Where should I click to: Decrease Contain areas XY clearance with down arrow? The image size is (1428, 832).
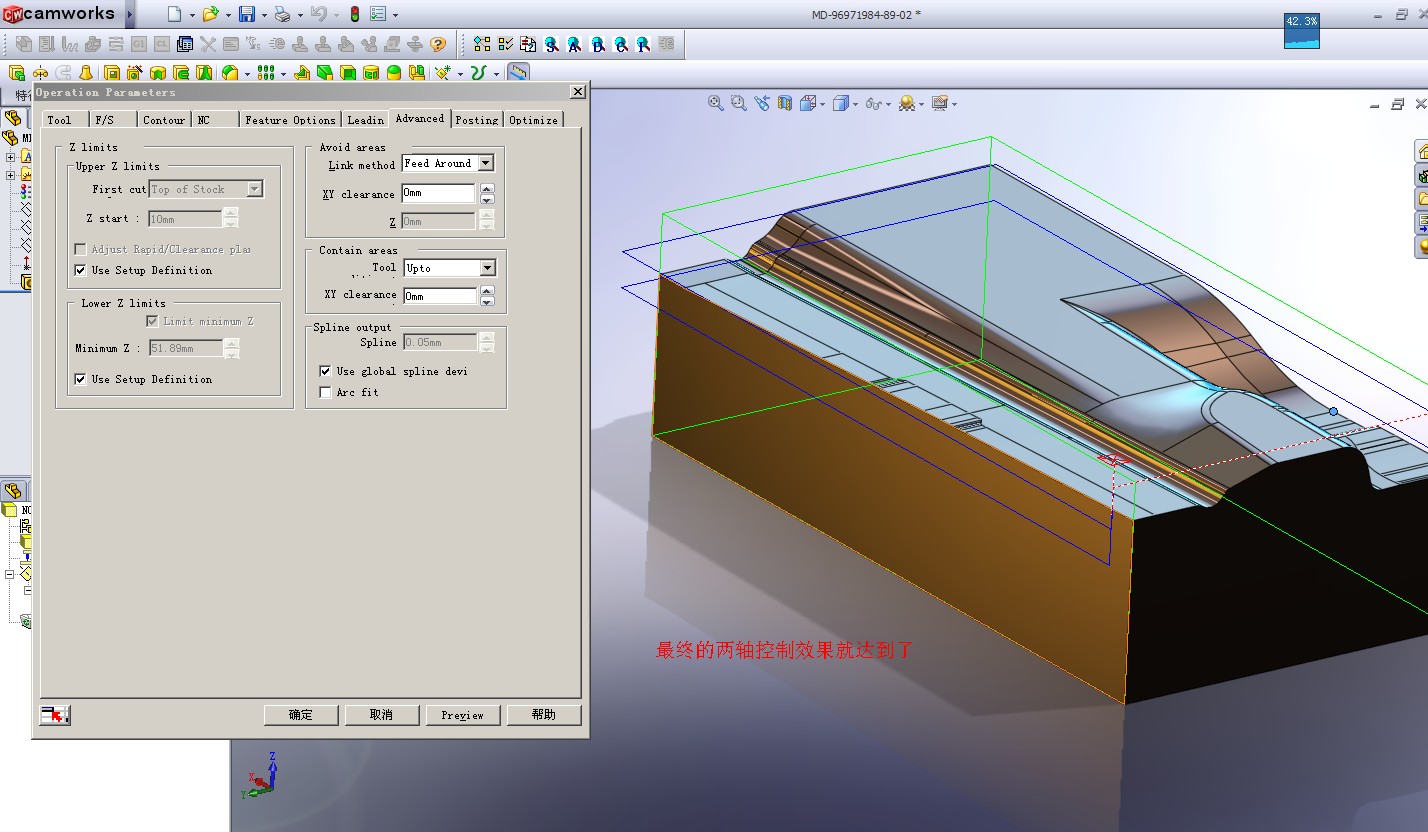487,301
